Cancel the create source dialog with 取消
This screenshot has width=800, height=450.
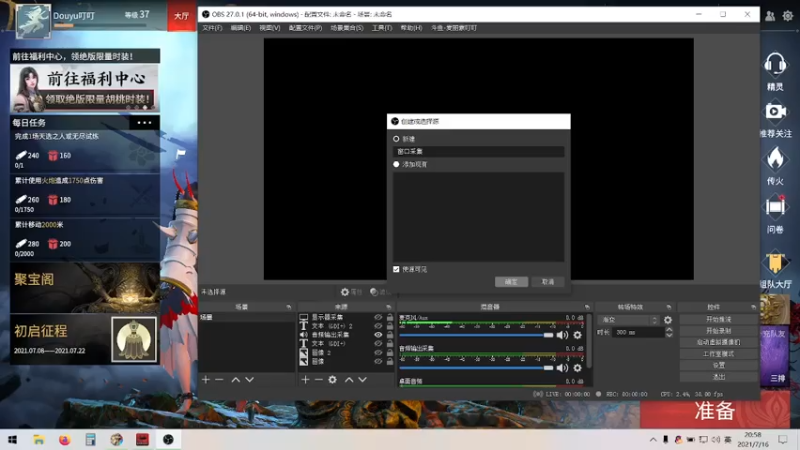click(x=547, y=282)
